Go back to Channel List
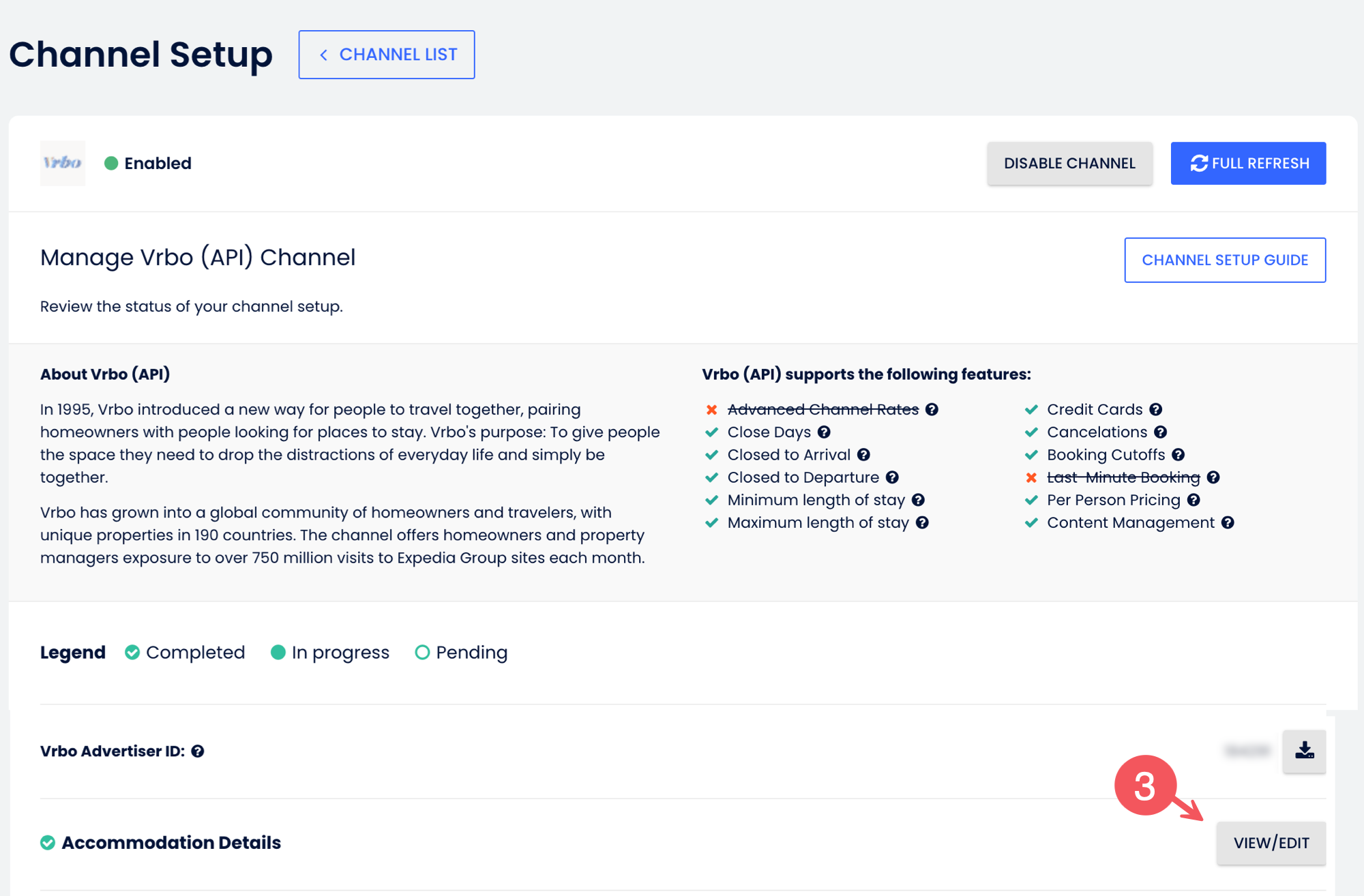The image size is (1364, 896). [x=387, y=55]
